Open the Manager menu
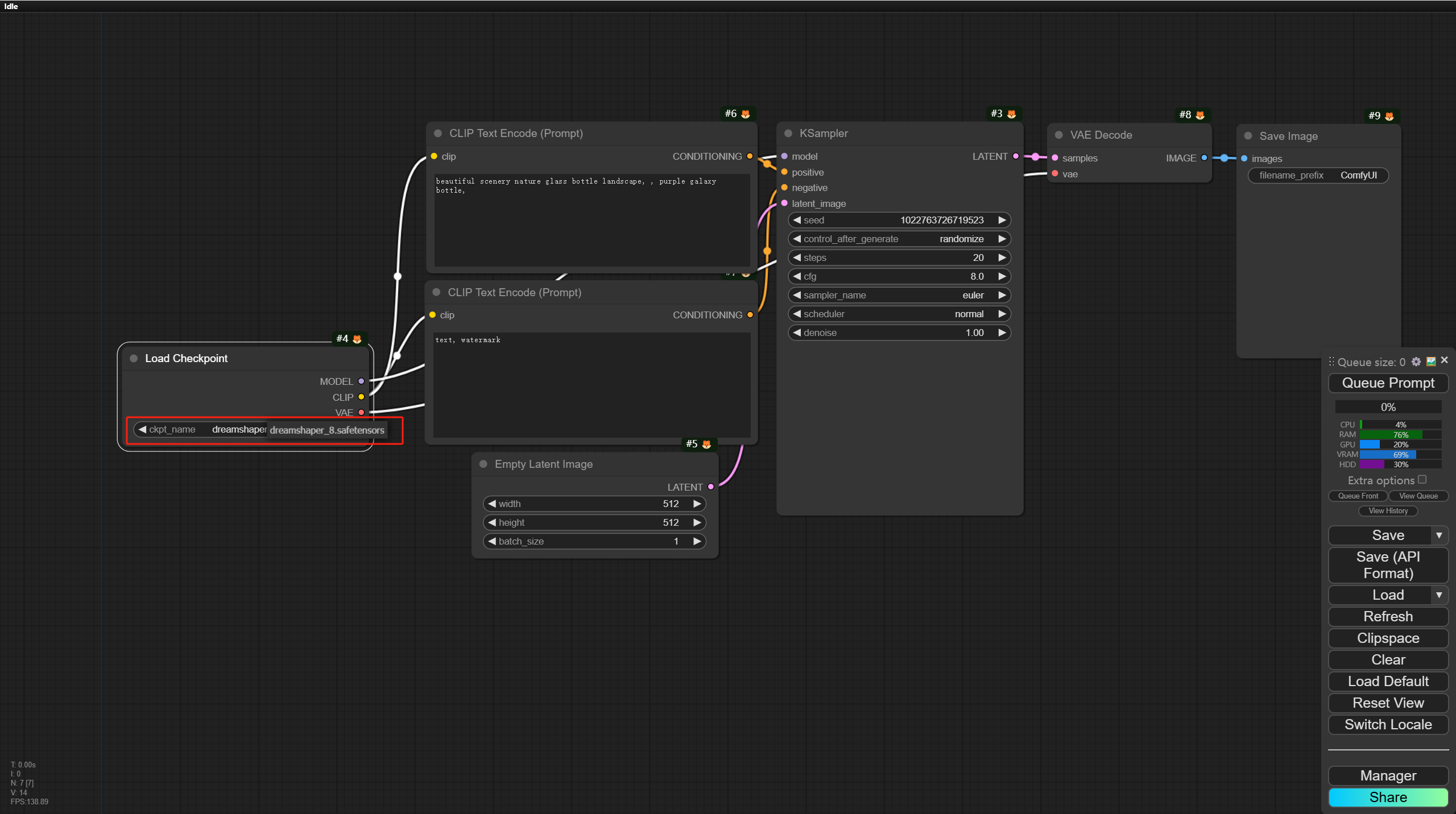 [1388, 776]
